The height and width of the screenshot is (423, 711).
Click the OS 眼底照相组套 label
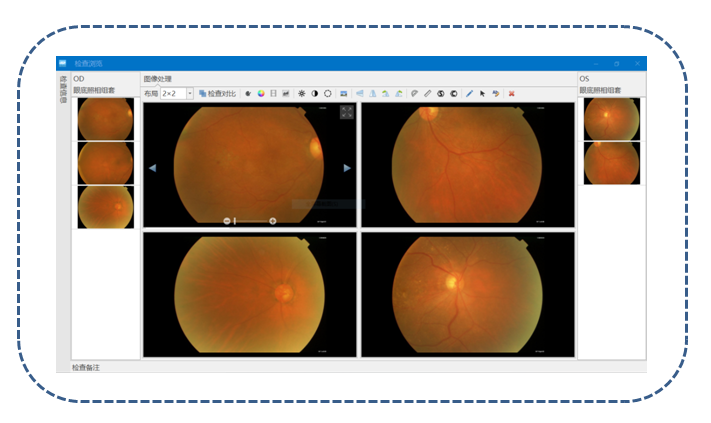(x=600, y=90)
